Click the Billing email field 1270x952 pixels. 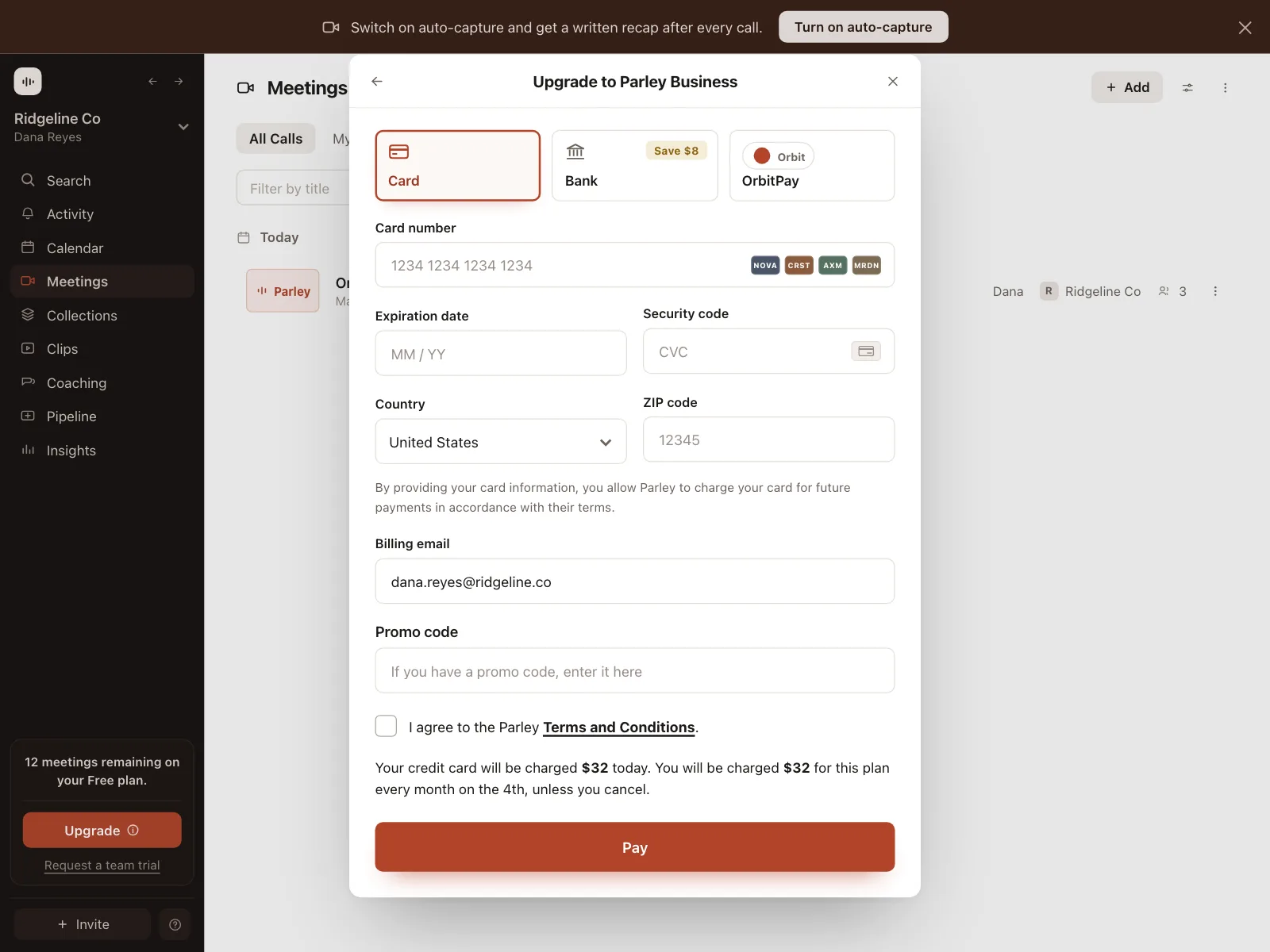(635, 582)
